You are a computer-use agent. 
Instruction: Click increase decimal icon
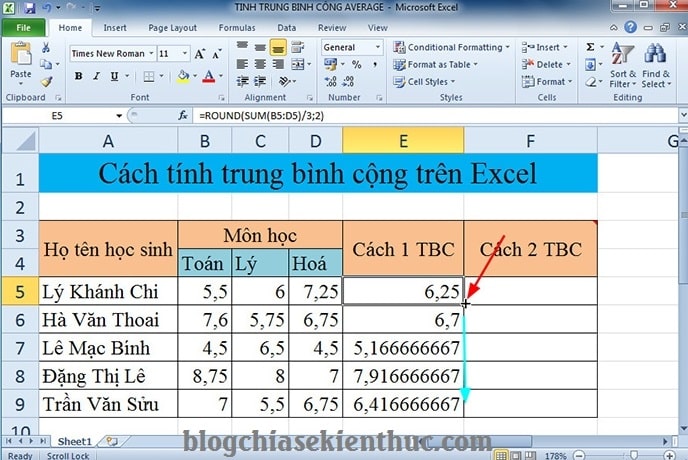[330, 81]
